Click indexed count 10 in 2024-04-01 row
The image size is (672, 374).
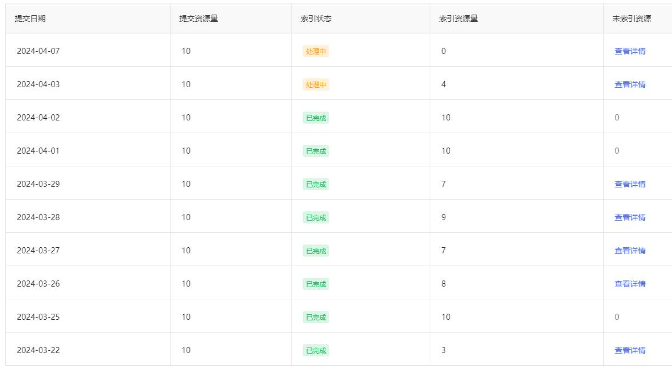point(446,151)
